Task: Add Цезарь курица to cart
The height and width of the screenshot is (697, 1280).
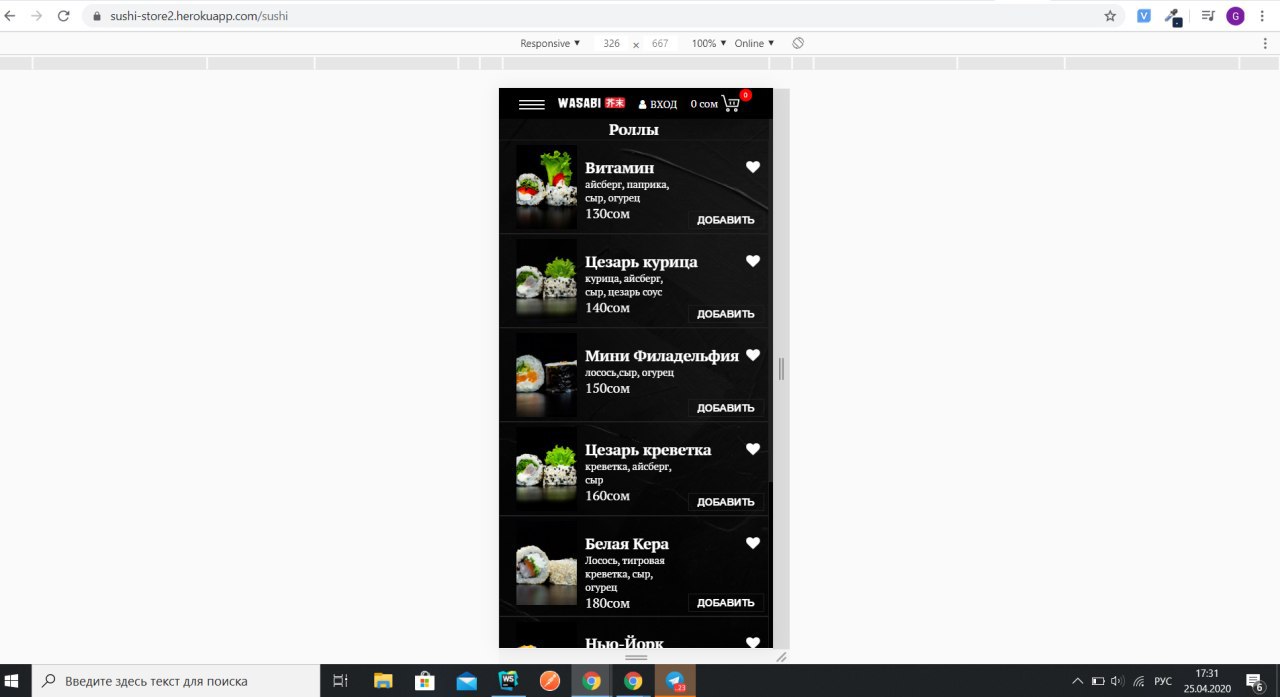Action: tap(726, 314)
